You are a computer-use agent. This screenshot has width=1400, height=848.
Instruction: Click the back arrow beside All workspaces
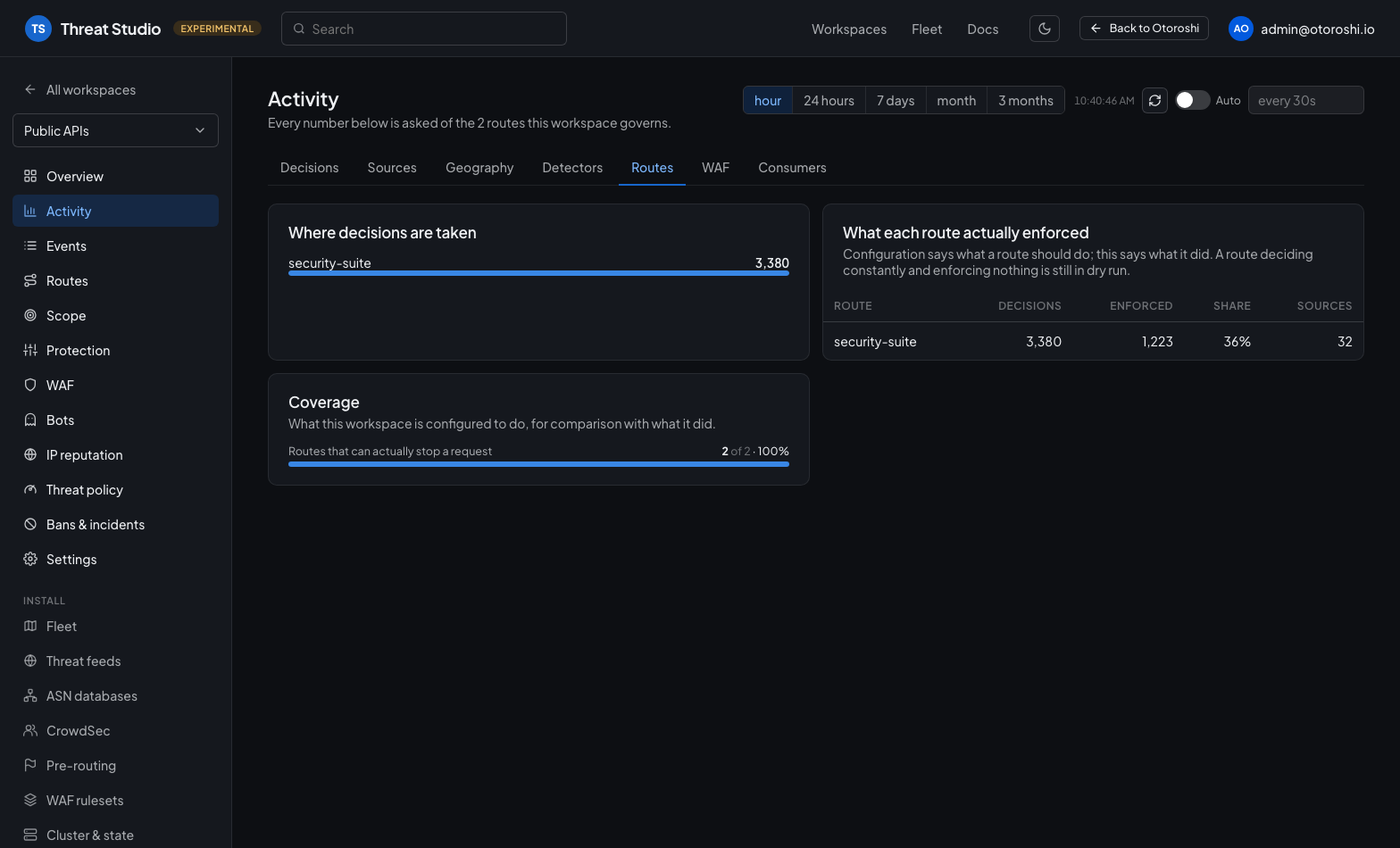point(30,89)
